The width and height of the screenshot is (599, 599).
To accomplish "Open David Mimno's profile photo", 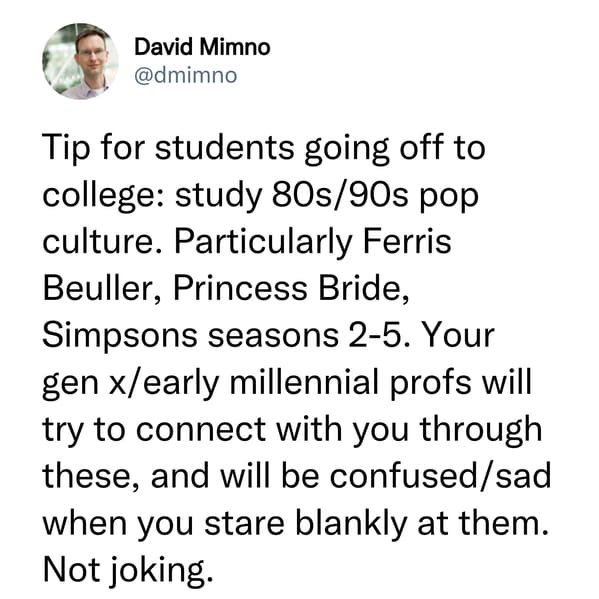I will (x=80, y=61).
